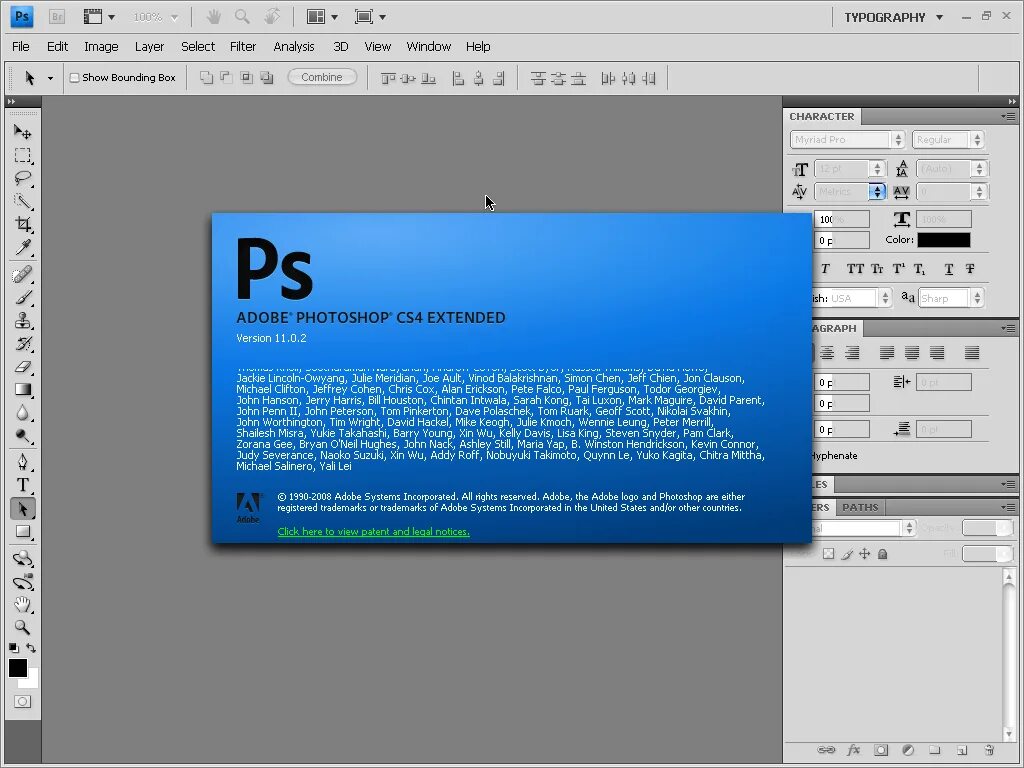
Task: Select the Crop tool
Action: pyautogui.click(x=23, y=224)
